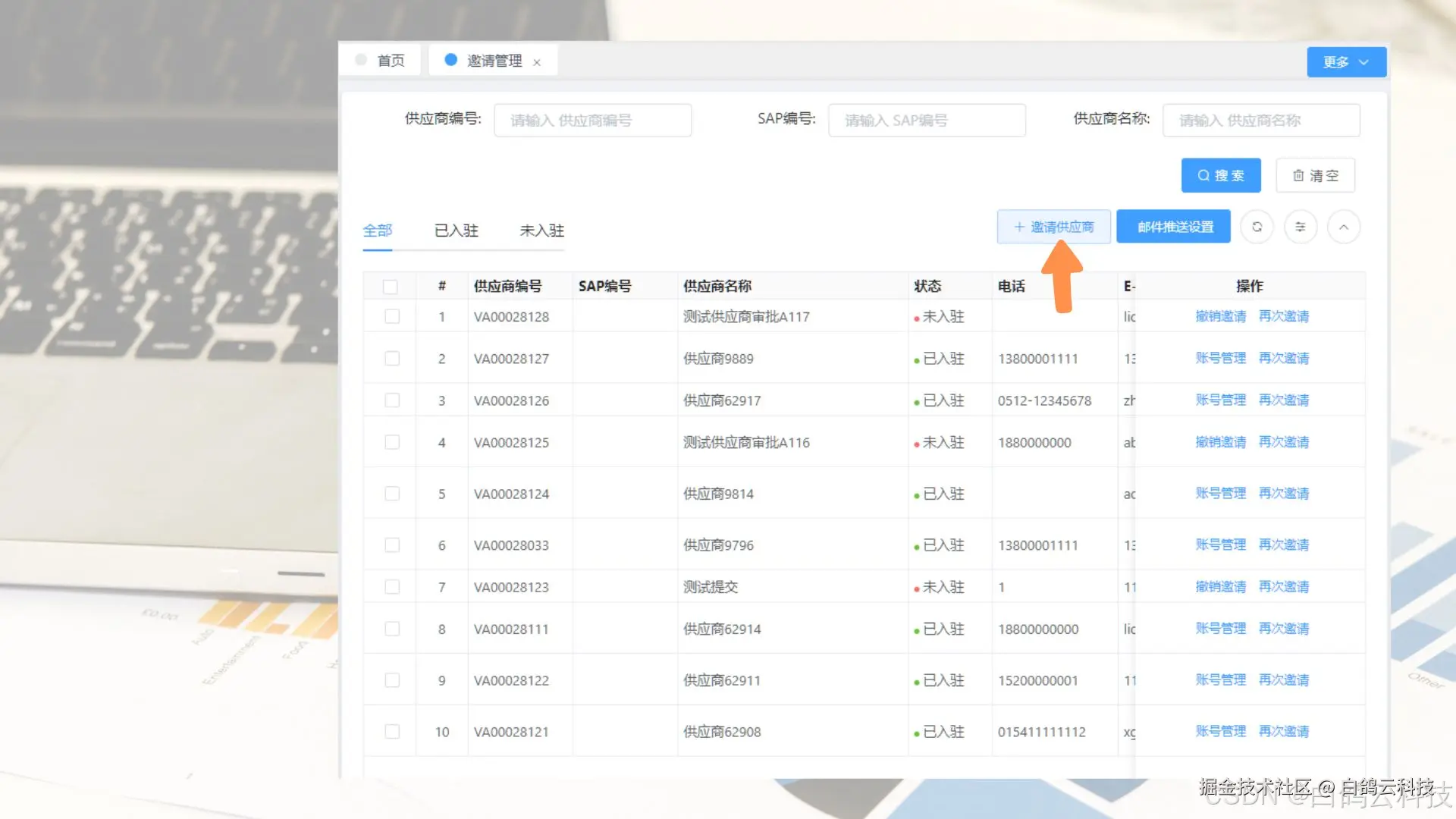Collapse search panel with up chevron
Screen dimensions: 1456x819
click(1343, 227)
